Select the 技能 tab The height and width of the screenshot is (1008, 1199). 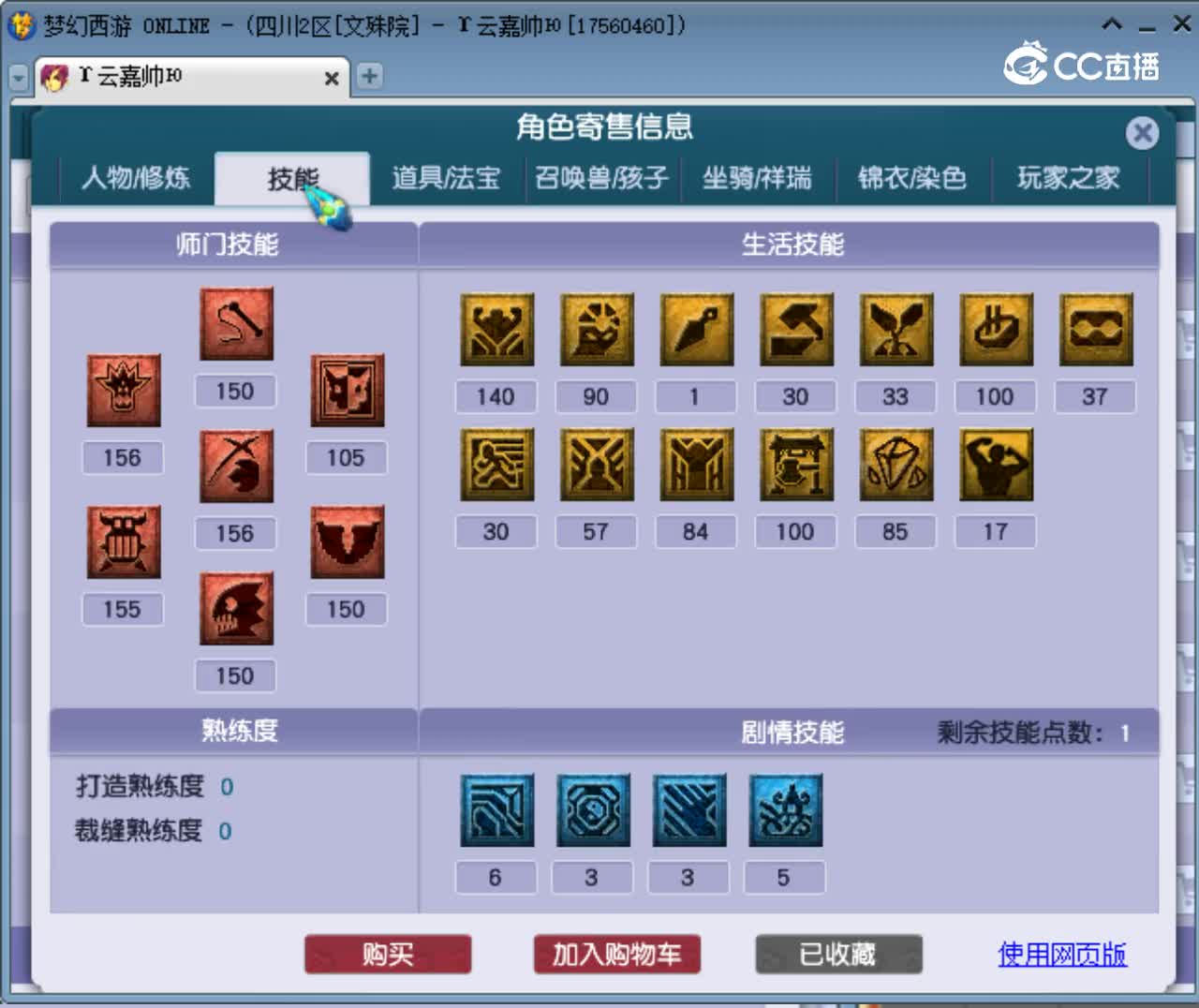[x=292, y=178]
